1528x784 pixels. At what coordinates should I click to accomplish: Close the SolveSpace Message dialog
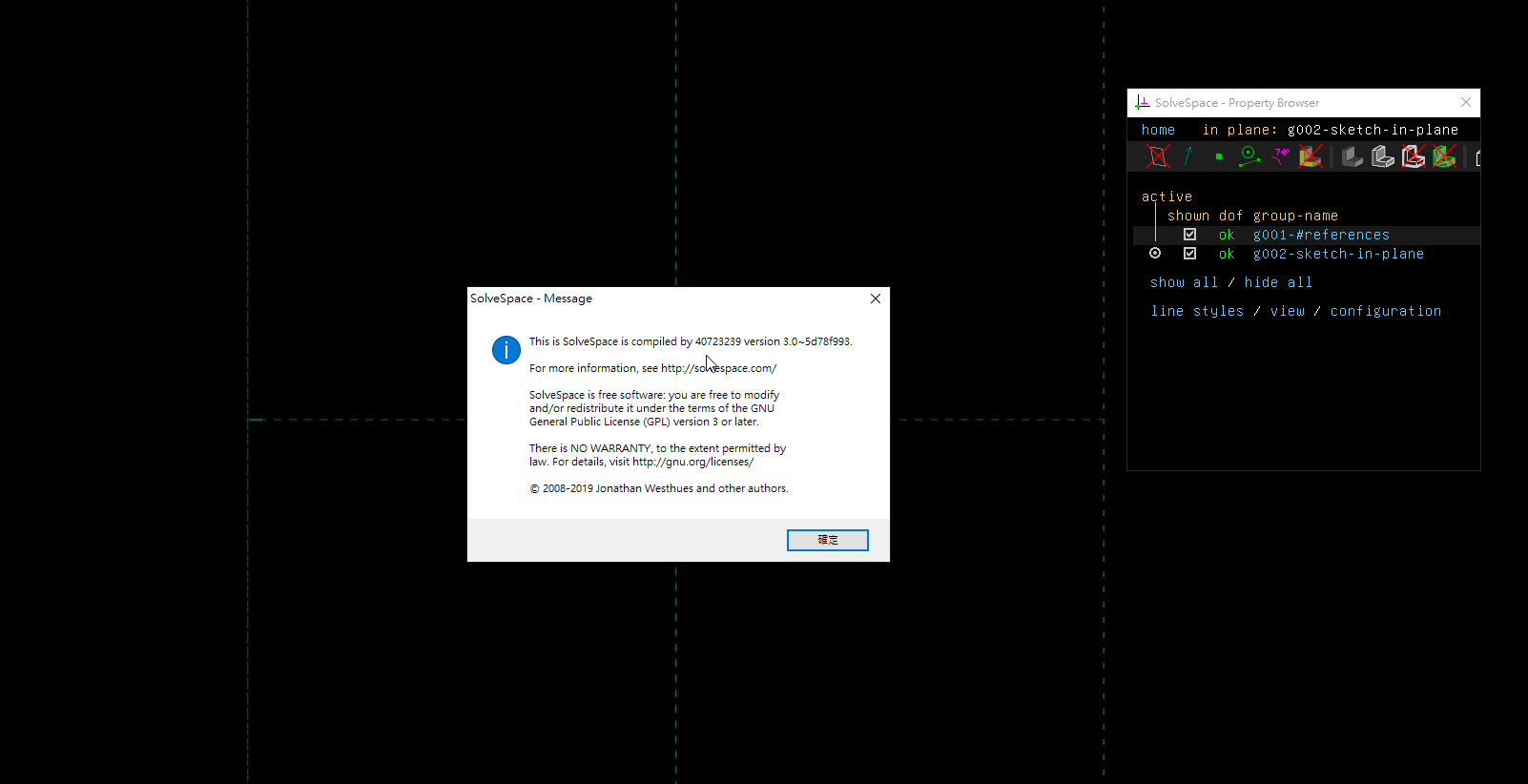tap(876, 299)
